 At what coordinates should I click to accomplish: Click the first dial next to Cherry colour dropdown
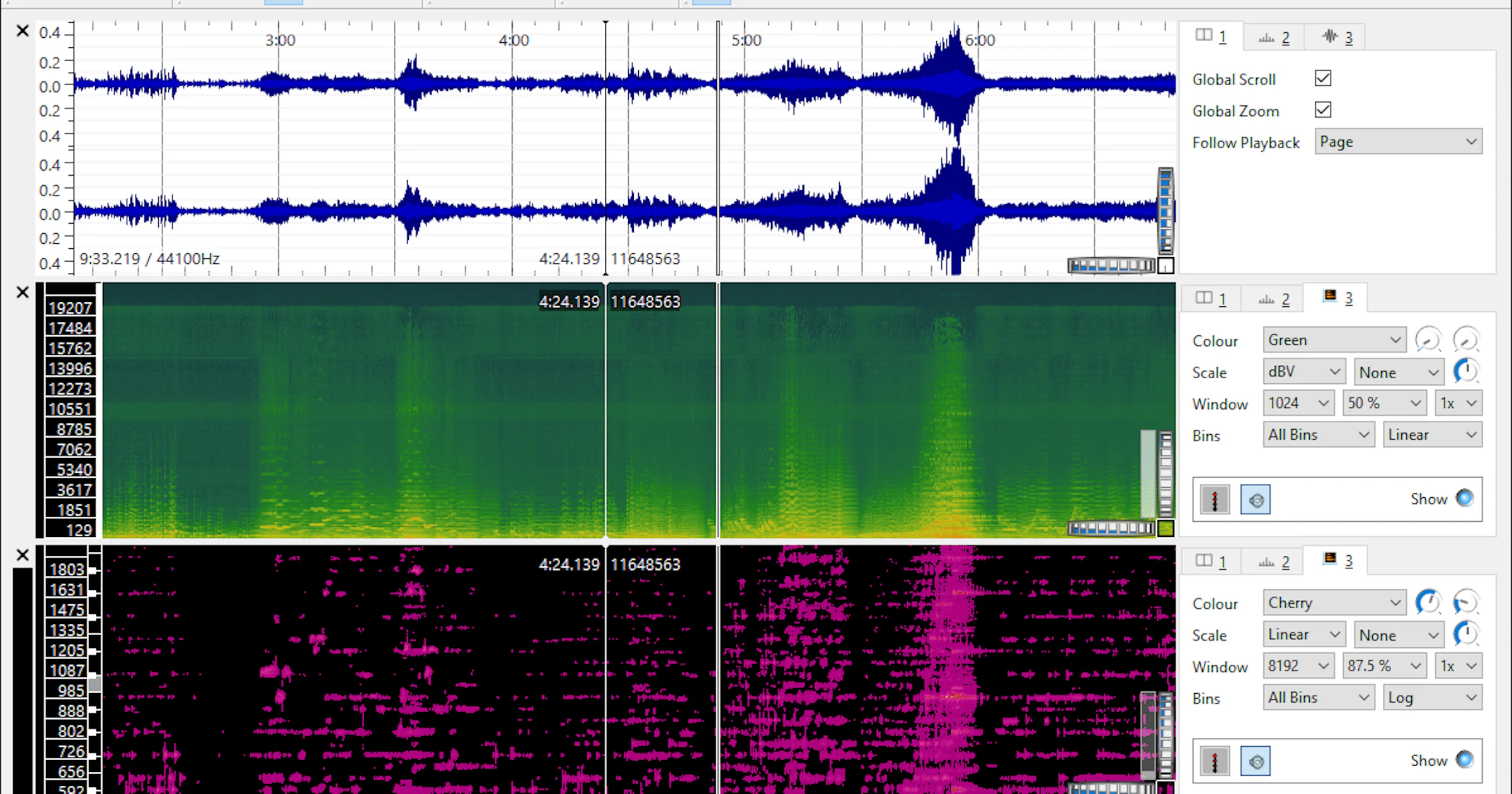click(x=1428, y=602)
